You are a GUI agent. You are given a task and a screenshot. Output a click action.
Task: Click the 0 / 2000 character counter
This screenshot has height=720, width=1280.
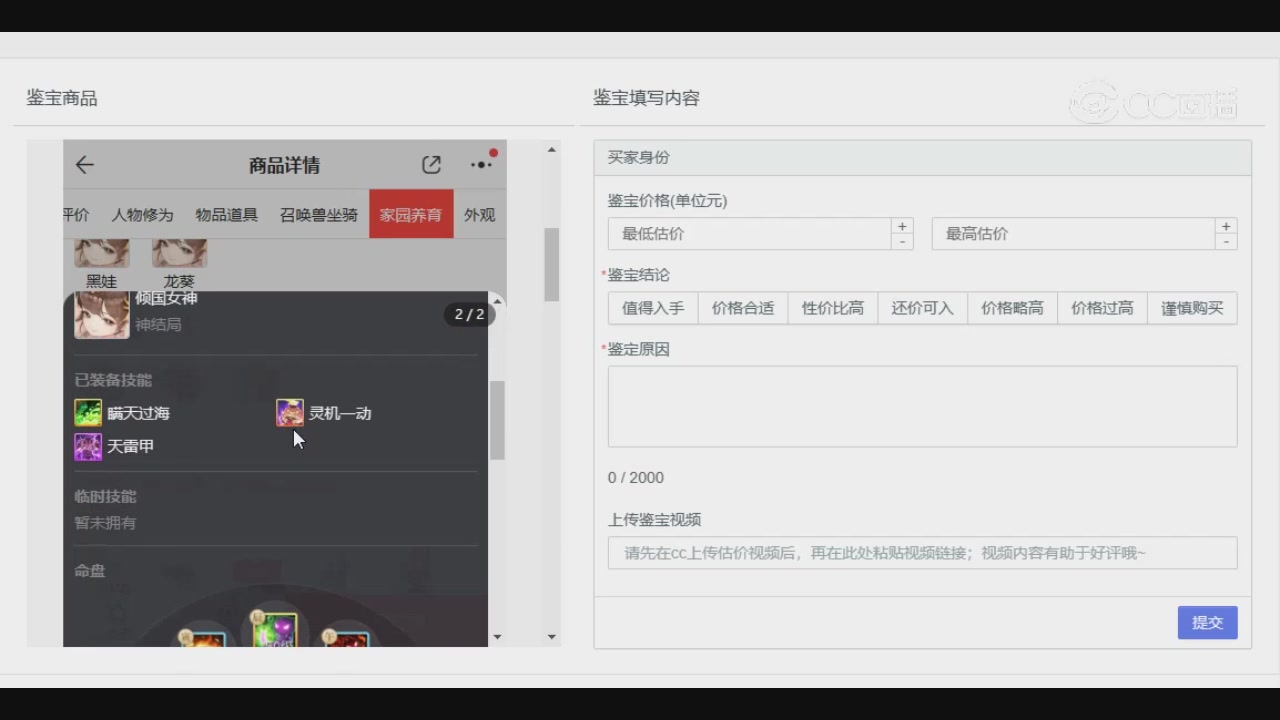click(x=636, y=478)
